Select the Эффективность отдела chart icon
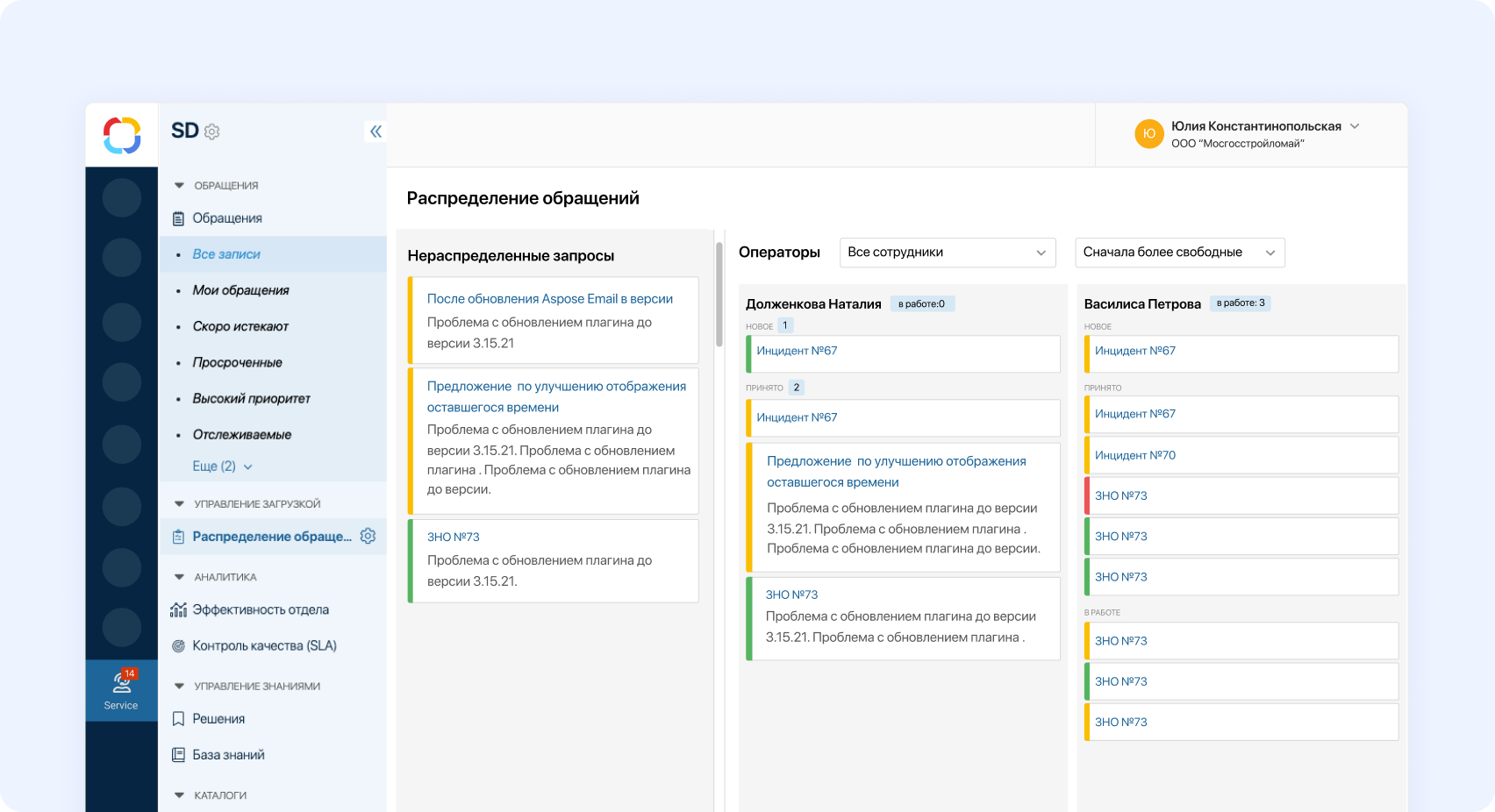1495x812 pixels. coord(179,609)
